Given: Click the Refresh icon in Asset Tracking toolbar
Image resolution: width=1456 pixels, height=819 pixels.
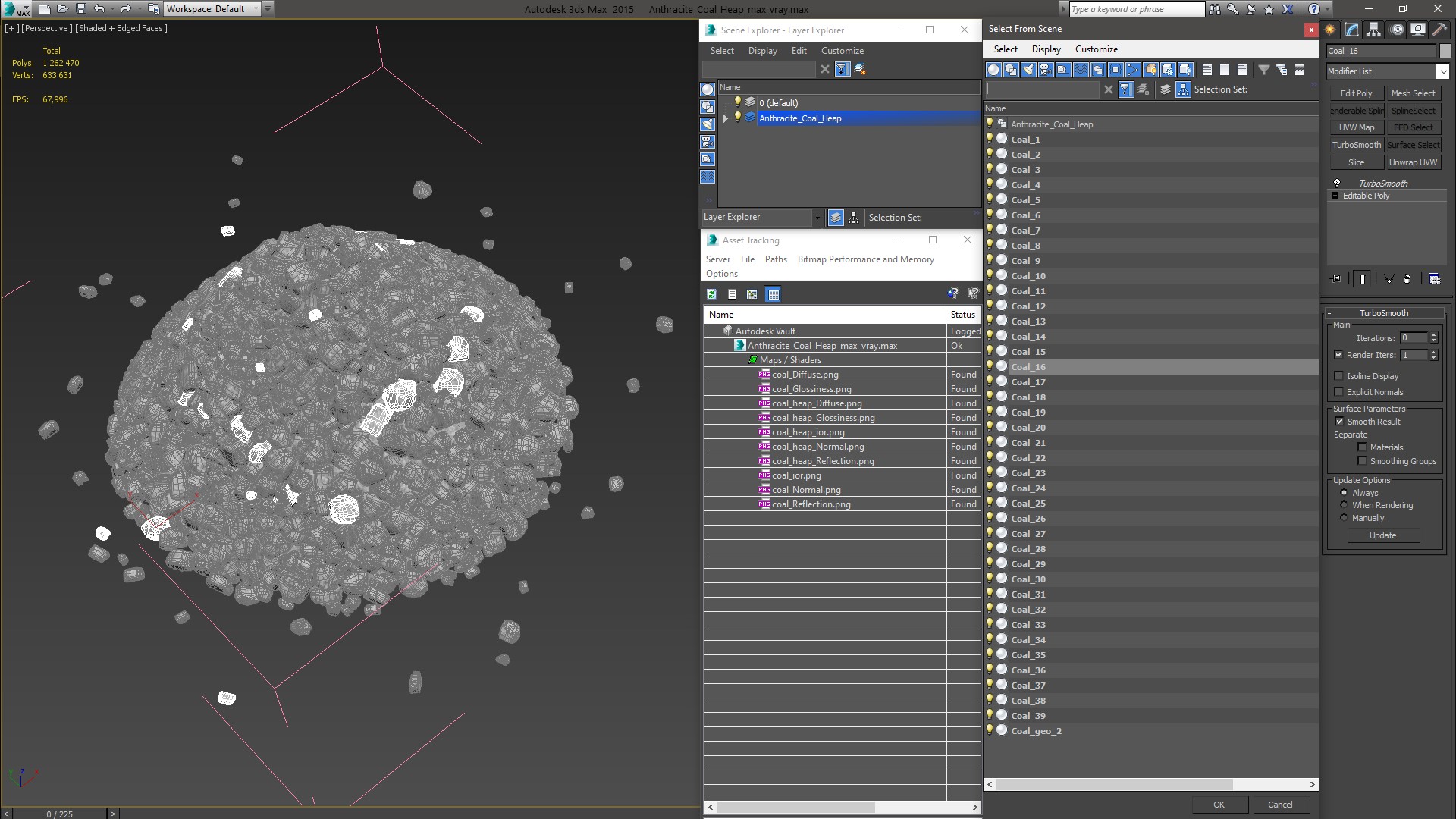Looking at the screenshot, I should click(x=711, y=294).
